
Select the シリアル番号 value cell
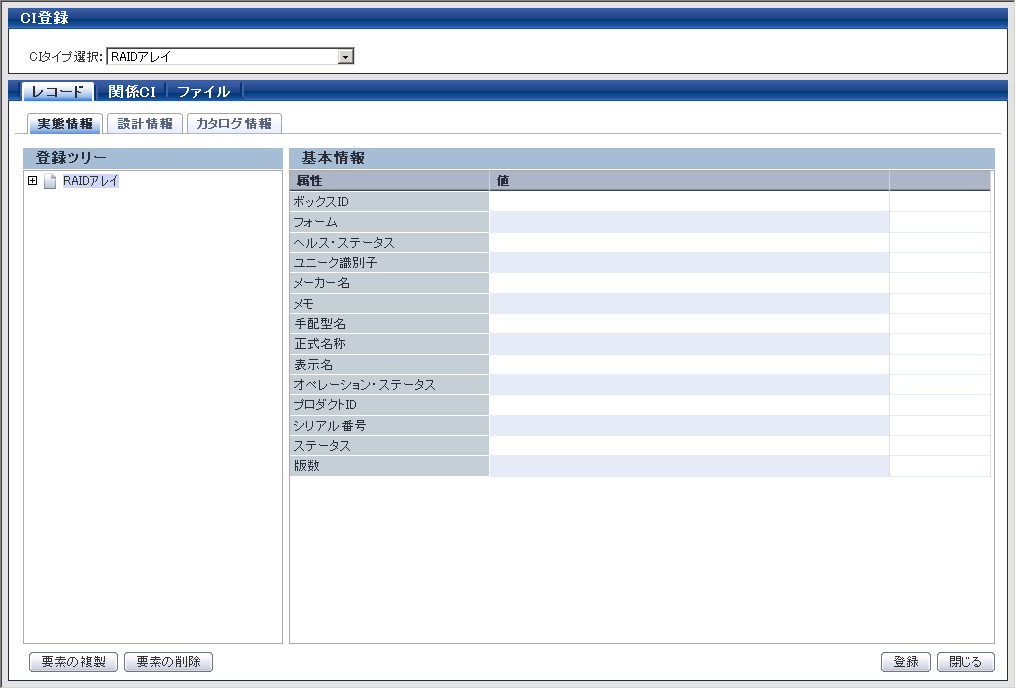(688, 426)
